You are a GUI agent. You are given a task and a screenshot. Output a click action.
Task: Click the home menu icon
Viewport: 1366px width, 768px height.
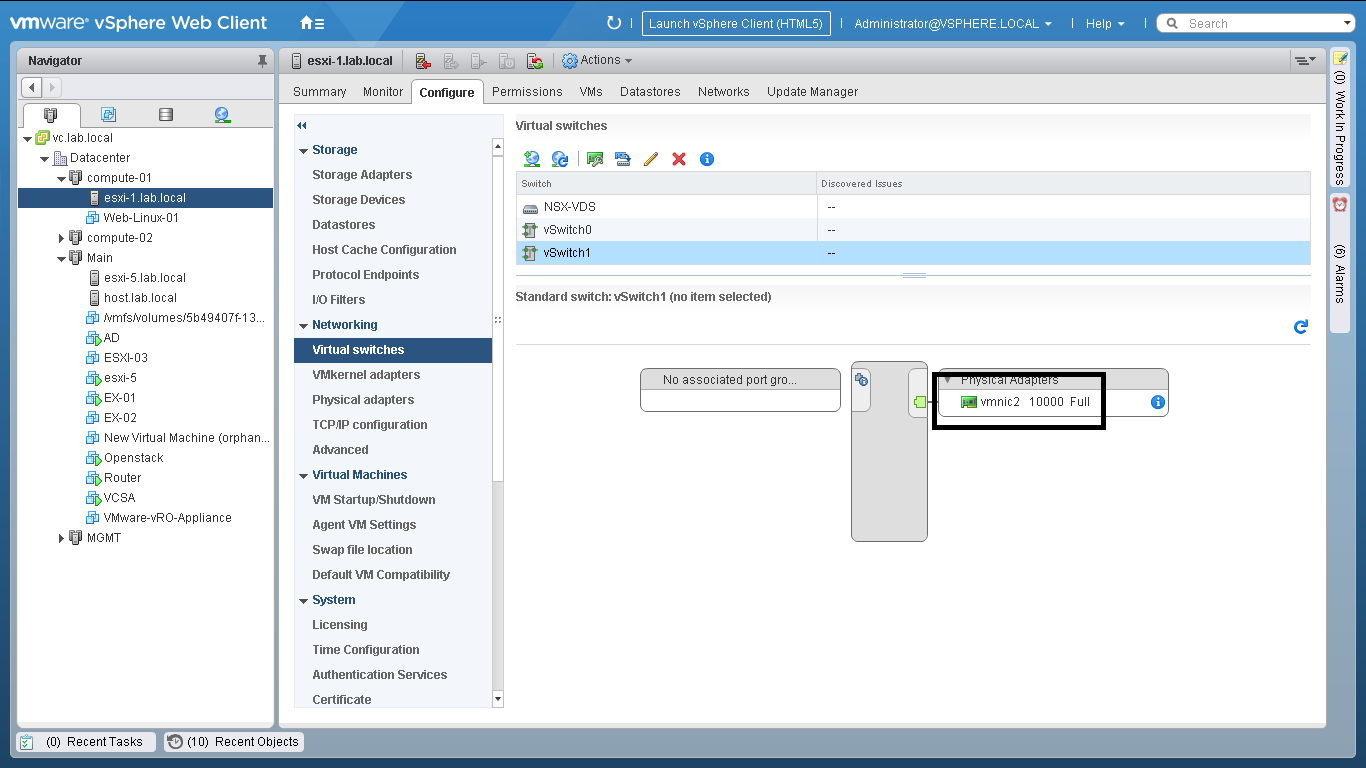[312, 23]
